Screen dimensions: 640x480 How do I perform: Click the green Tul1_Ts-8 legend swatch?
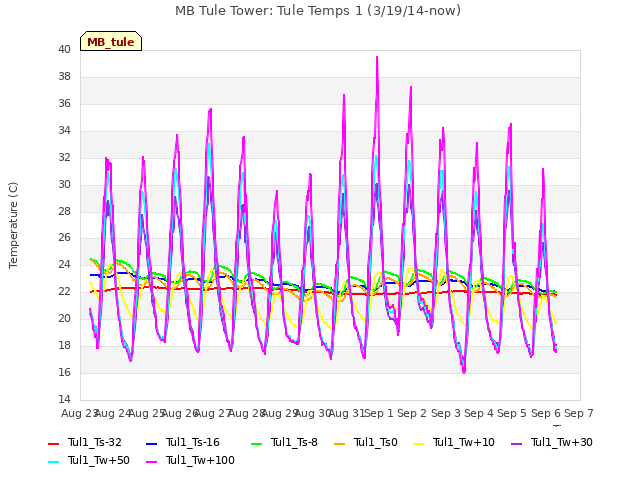(256, 443)
